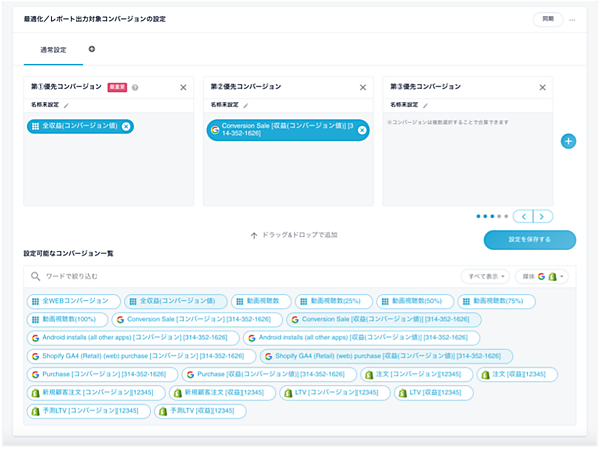
Task: Close the 第3優先コンバージョン panel
Action: pos(543,88)
